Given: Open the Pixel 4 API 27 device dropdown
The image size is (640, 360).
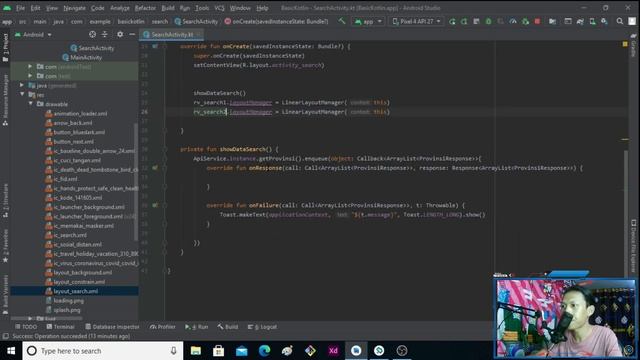Looking at the screenshot, I should click(416, 21).
